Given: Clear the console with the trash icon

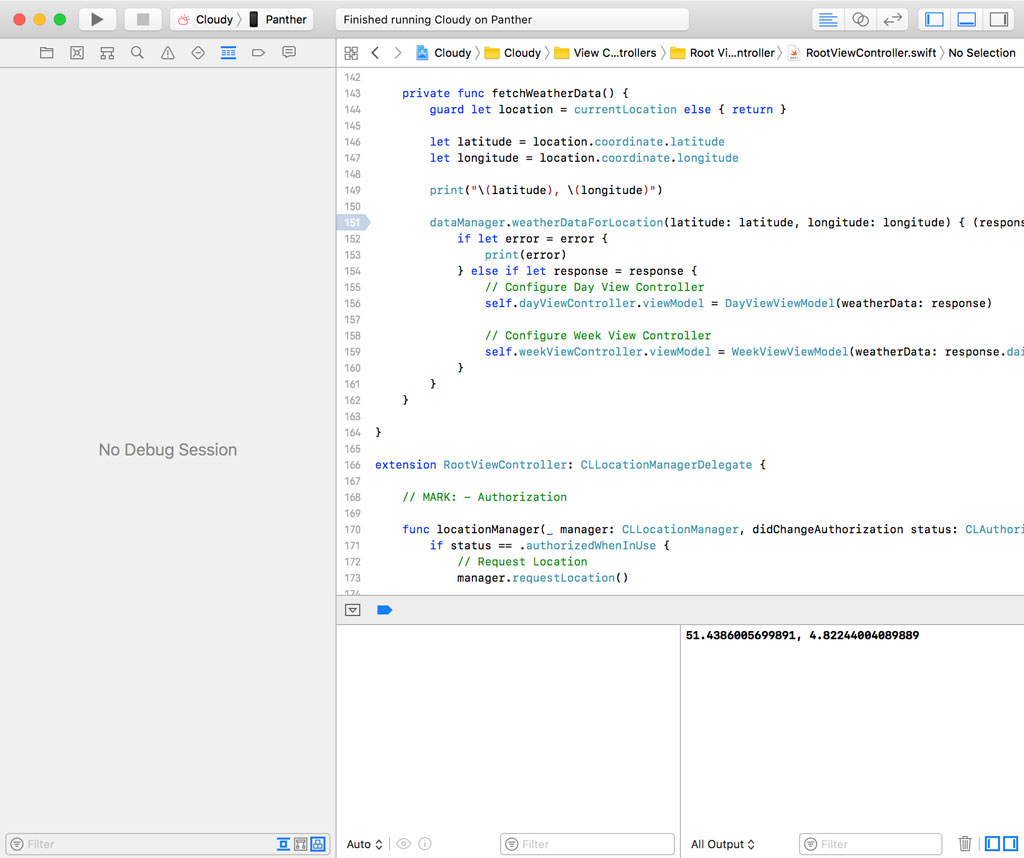Looking at the screenshot, I should (963, 844).
